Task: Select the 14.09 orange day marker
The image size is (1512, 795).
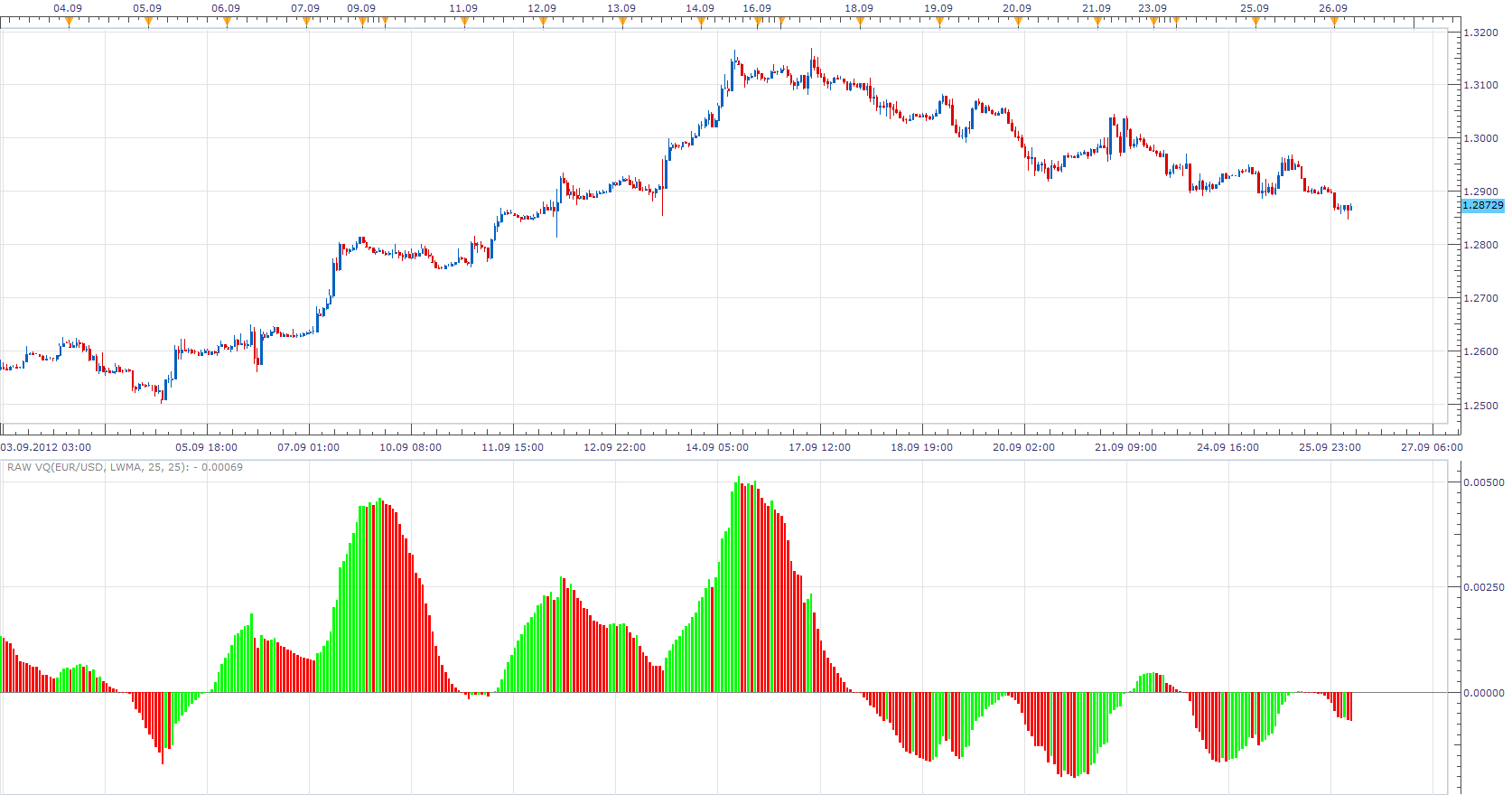Action: pyautogui.click(x=701, y=23)
